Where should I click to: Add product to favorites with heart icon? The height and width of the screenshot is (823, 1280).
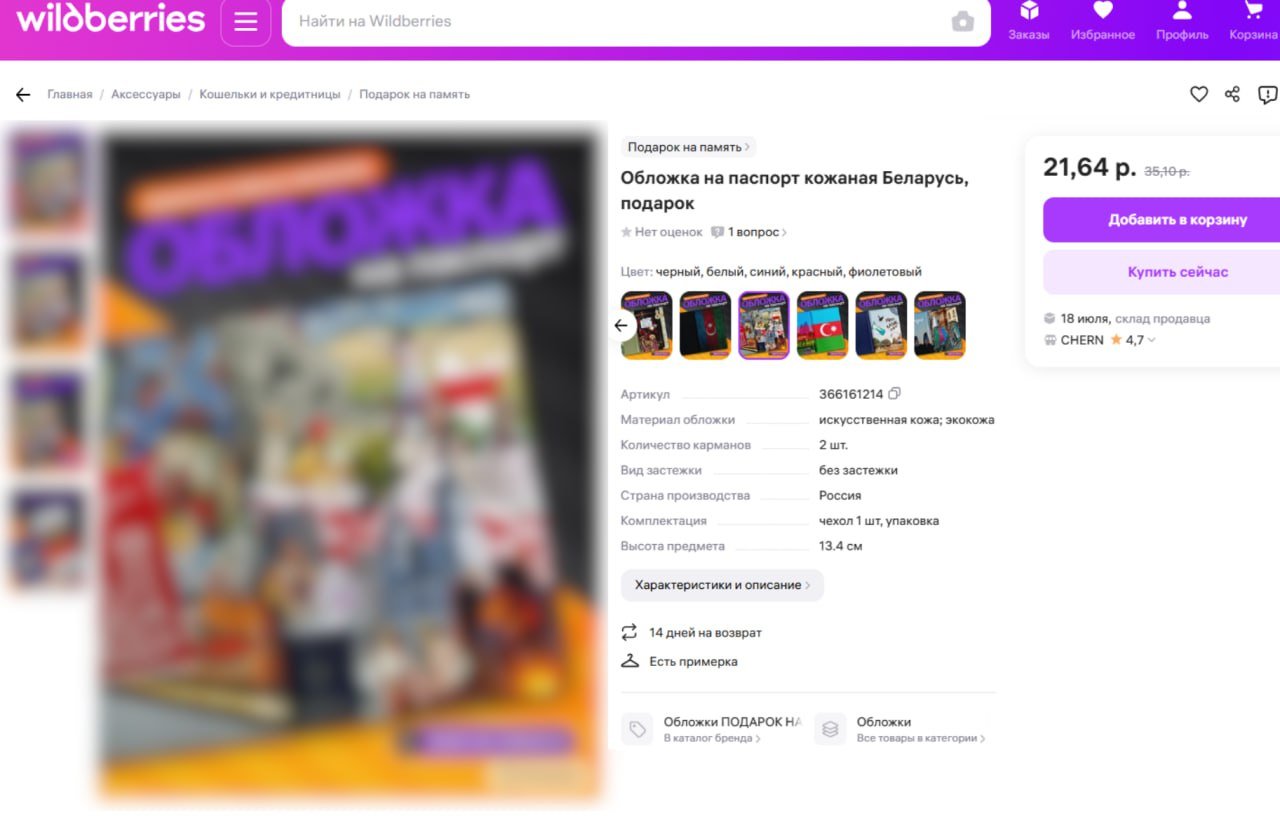(1199, 94)
